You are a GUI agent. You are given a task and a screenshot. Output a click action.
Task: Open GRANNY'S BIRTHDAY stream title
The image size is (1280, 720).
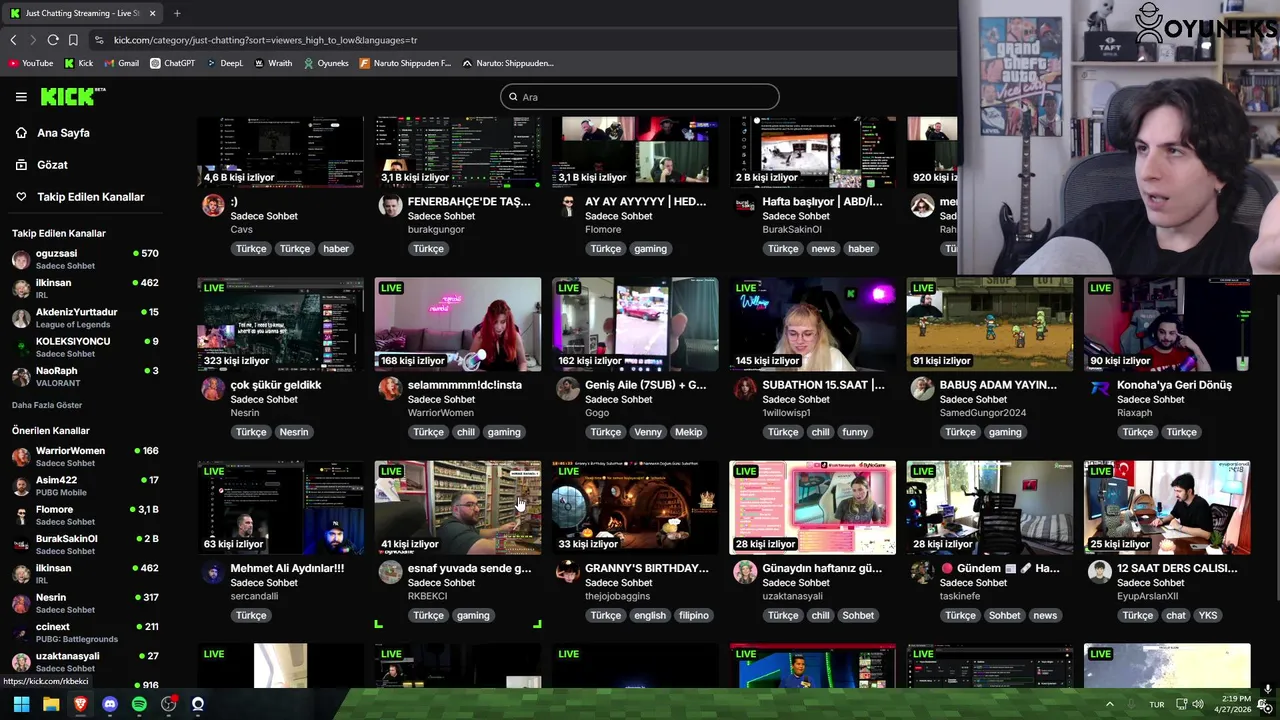coord(647,568)
